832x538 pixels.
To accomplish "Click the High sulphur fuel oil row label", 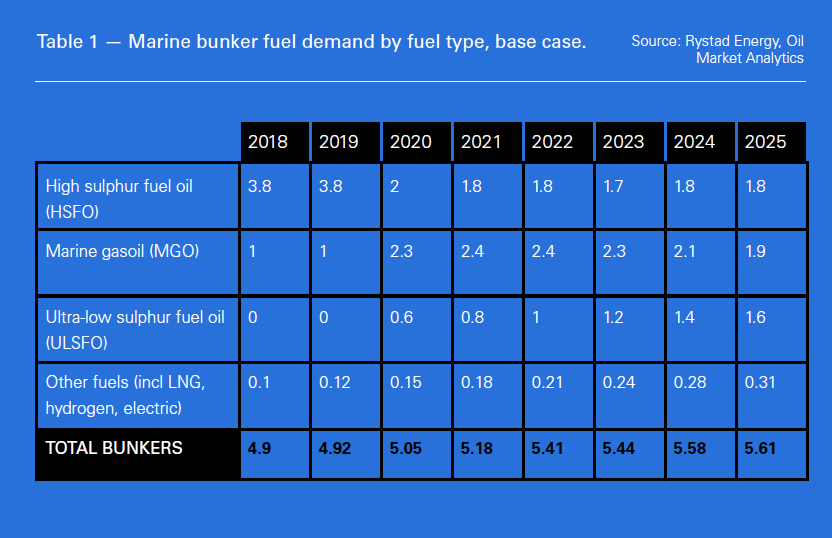I will (119, 196).
